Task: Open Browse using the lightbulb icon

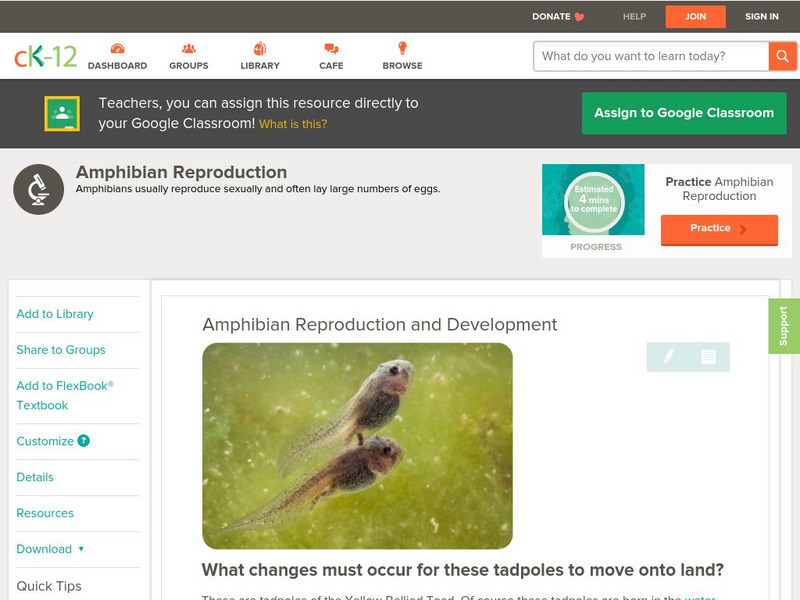Action: (x=403, y=46)
